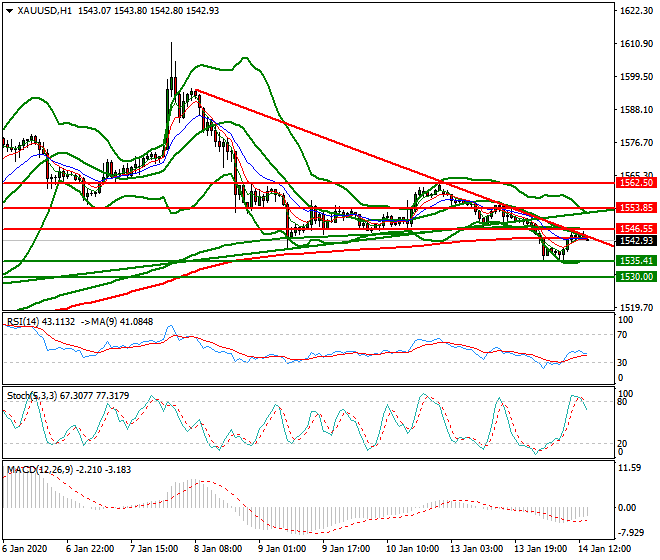660x560 pixels.
Task: Click the 6 Jan 2020 date label
Action: pyautogui.click(x=24, y=549)
